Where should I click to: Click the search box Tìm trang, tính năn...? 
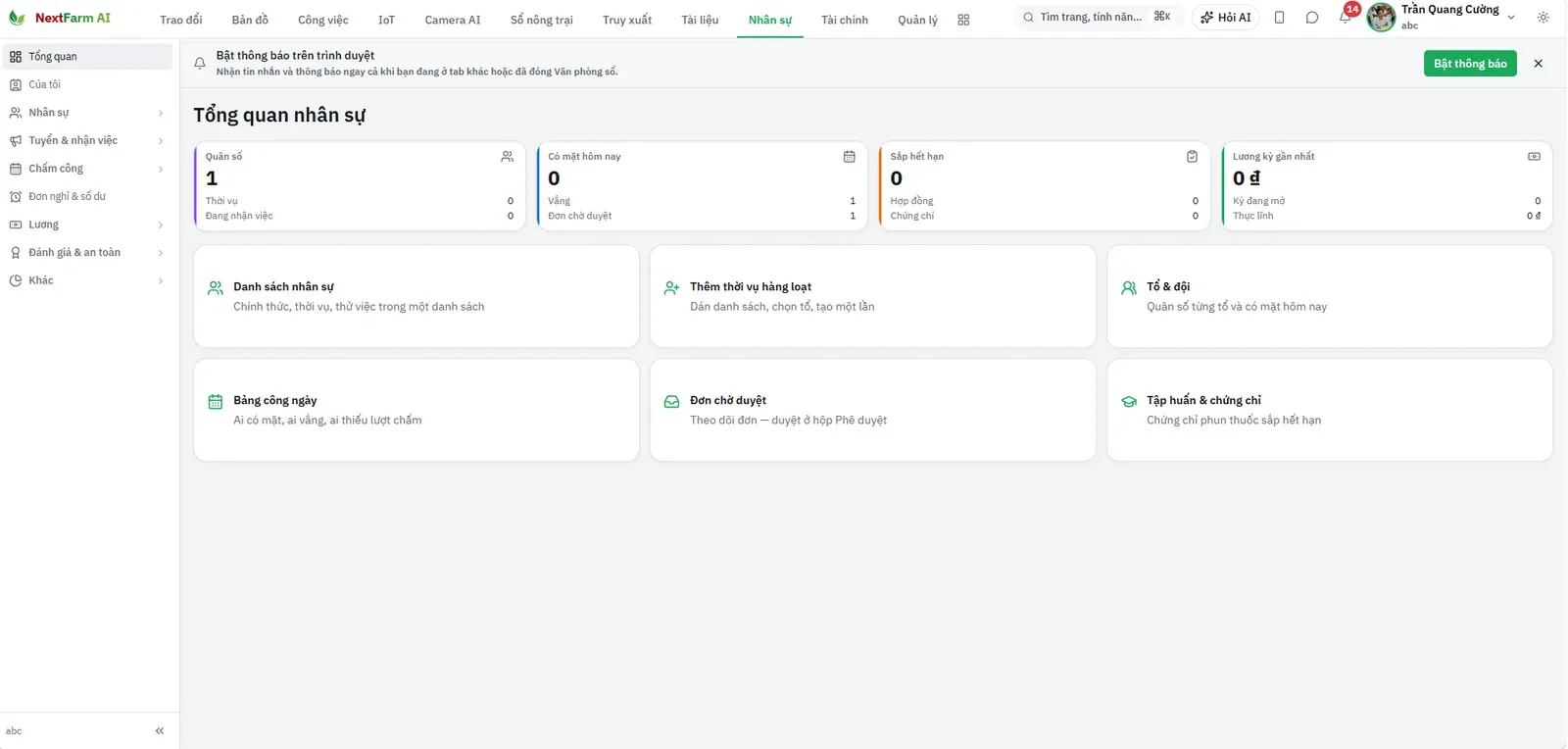[1098, 17]
